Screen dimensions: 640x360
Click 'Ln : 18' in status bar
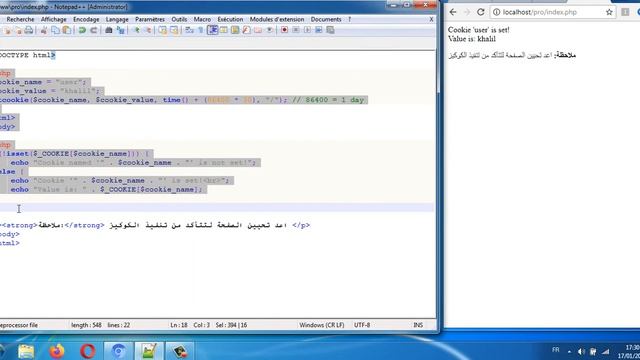click(x=179, y=325)
